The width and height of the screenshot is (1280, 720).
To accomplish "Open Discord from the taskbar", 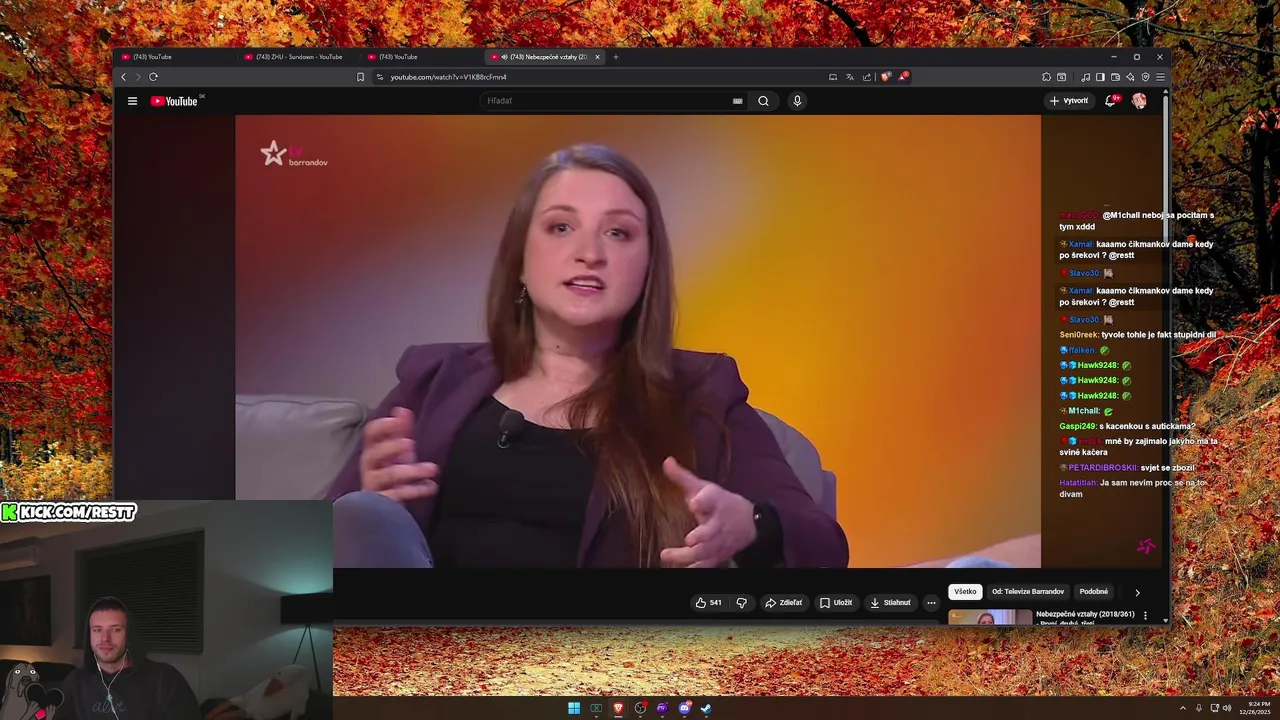I will tap(685, 708).
